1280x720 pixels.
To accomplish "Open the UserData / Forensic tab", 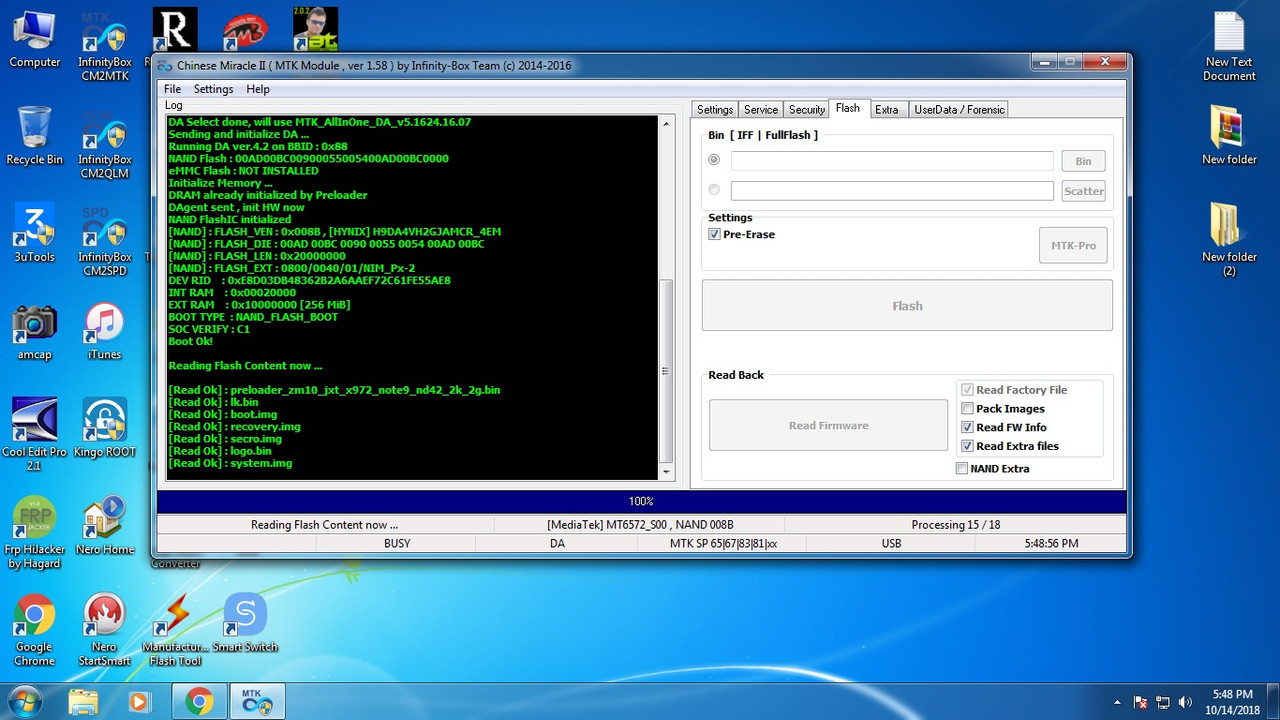I will coord(960,110).
